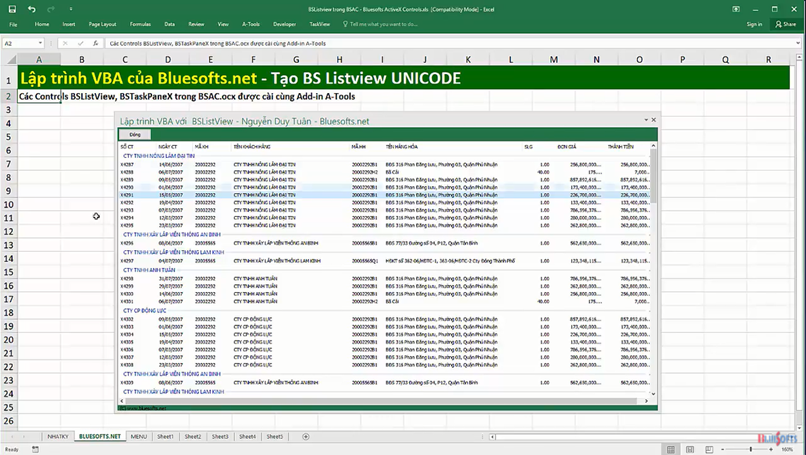Viewport: 806px width, 455px height.
Task: Open the Developer ribbon tab
Action: click(284, 24)
